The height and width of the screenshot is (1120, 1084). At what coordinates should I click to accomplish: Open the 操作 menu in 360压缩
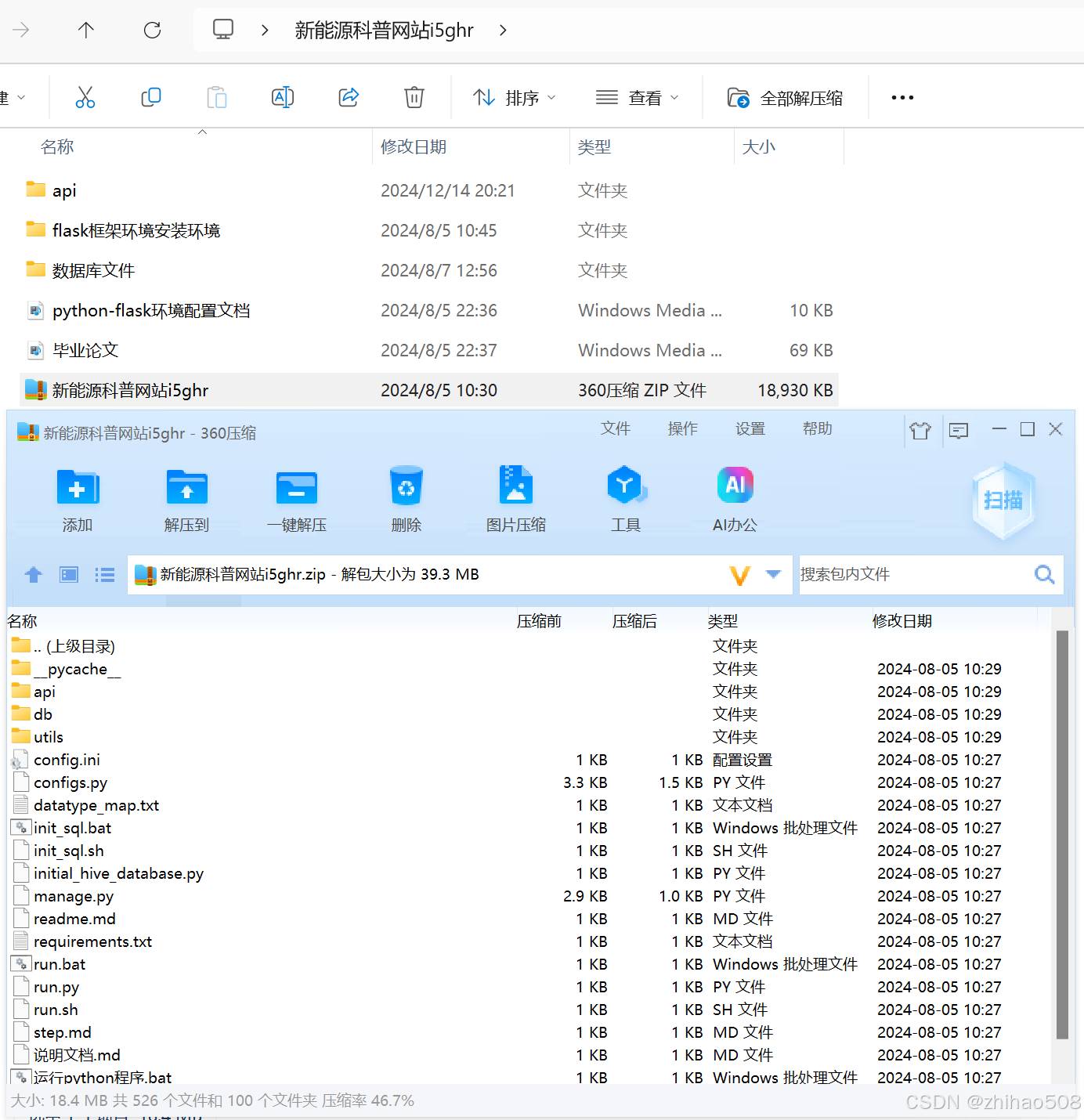point(683,428)
